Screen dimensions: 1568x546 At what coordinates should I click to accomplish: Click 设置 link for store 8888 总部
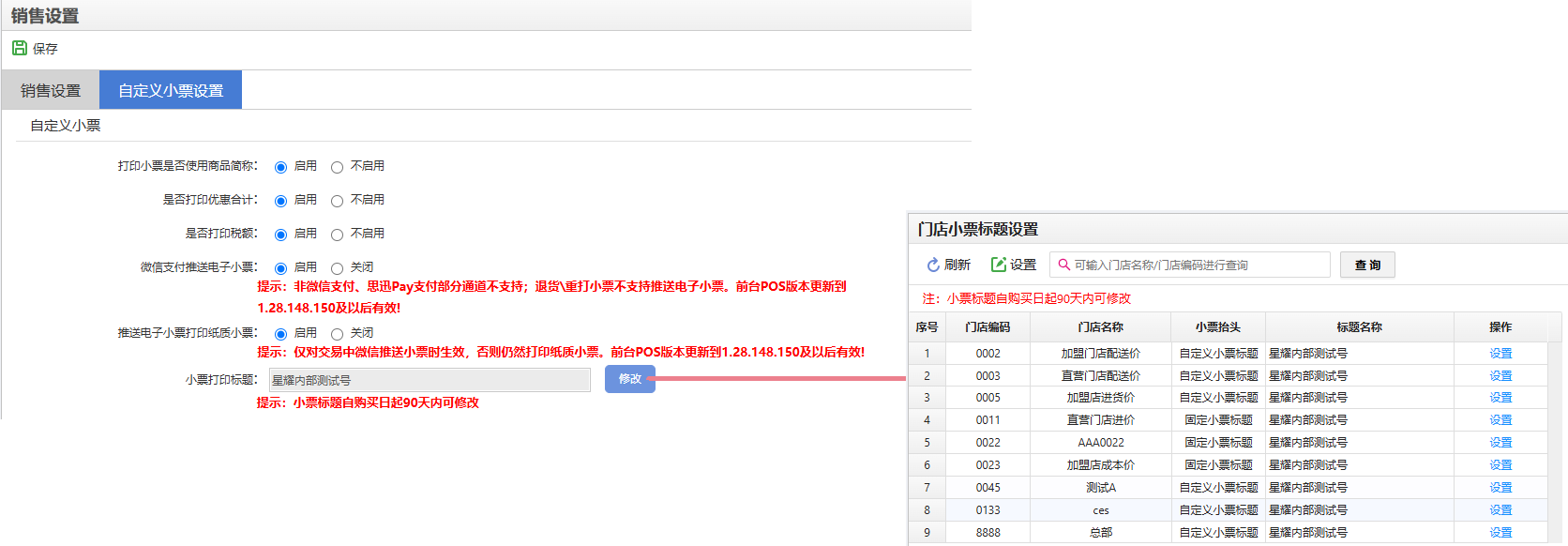coord(1500,533)
